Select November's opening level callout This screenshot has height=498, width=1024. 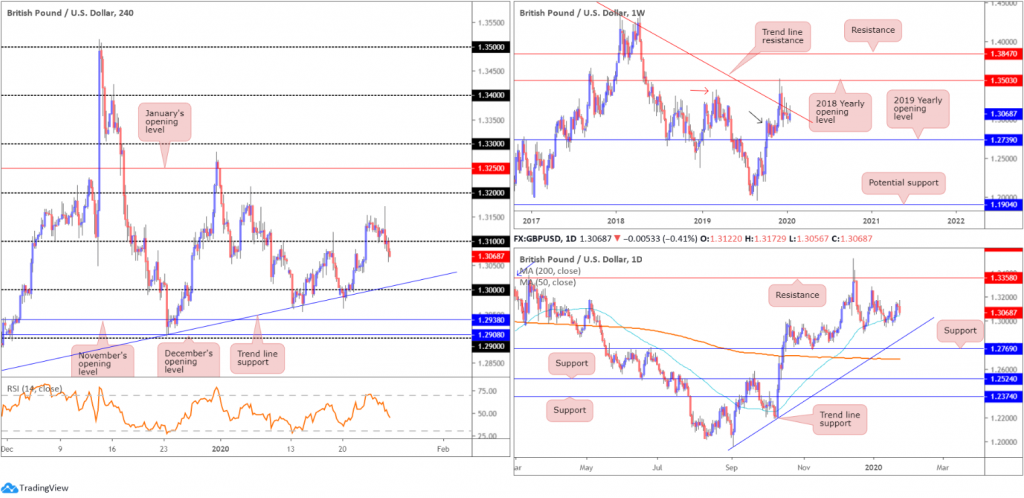pos(101,358)
